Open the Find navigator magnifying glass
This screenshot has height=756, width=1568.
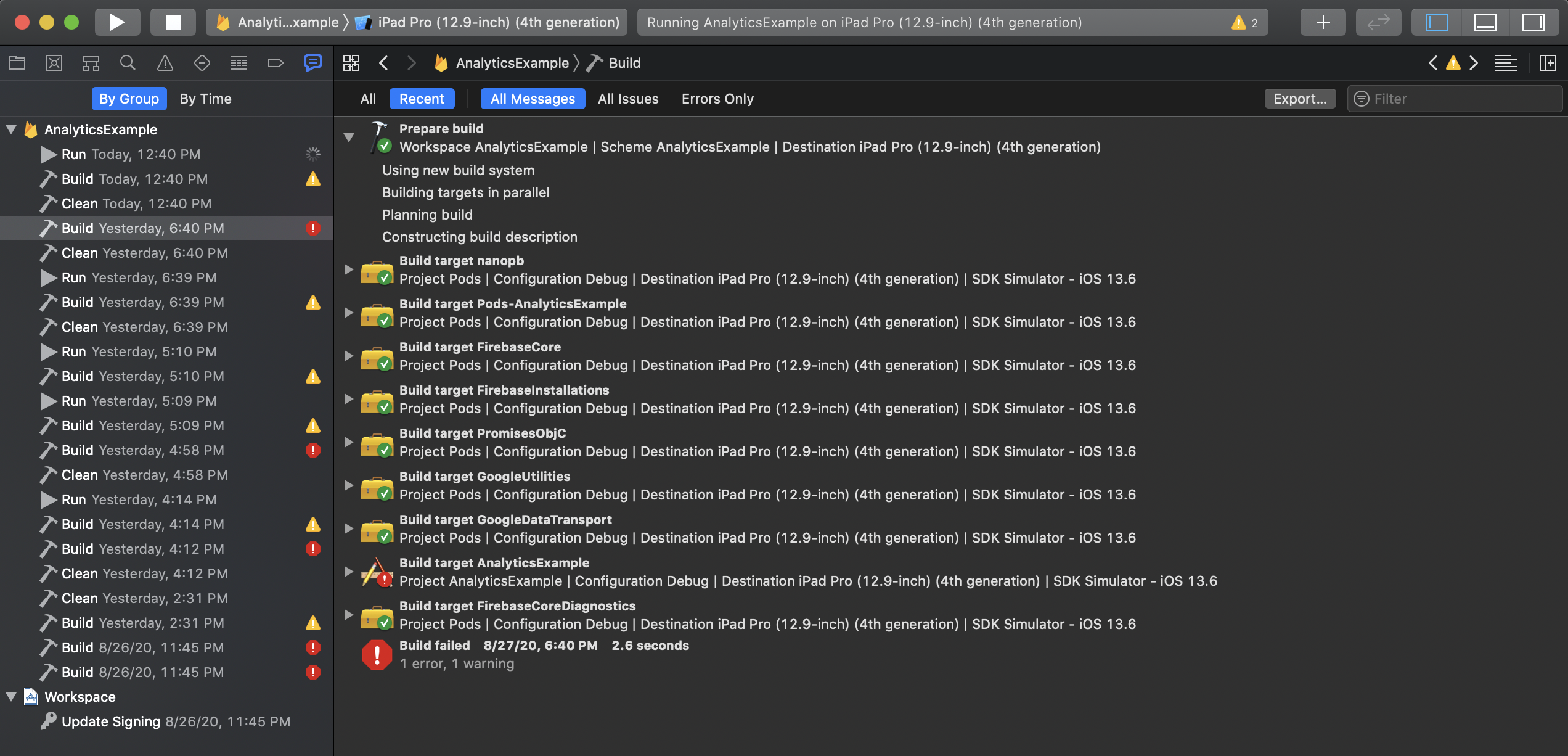click(x=128, y=62)
